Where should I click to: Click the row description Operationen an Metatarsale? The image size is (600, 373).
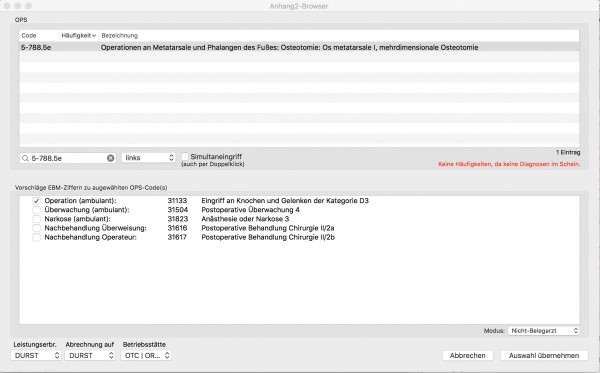pos(289,47)
